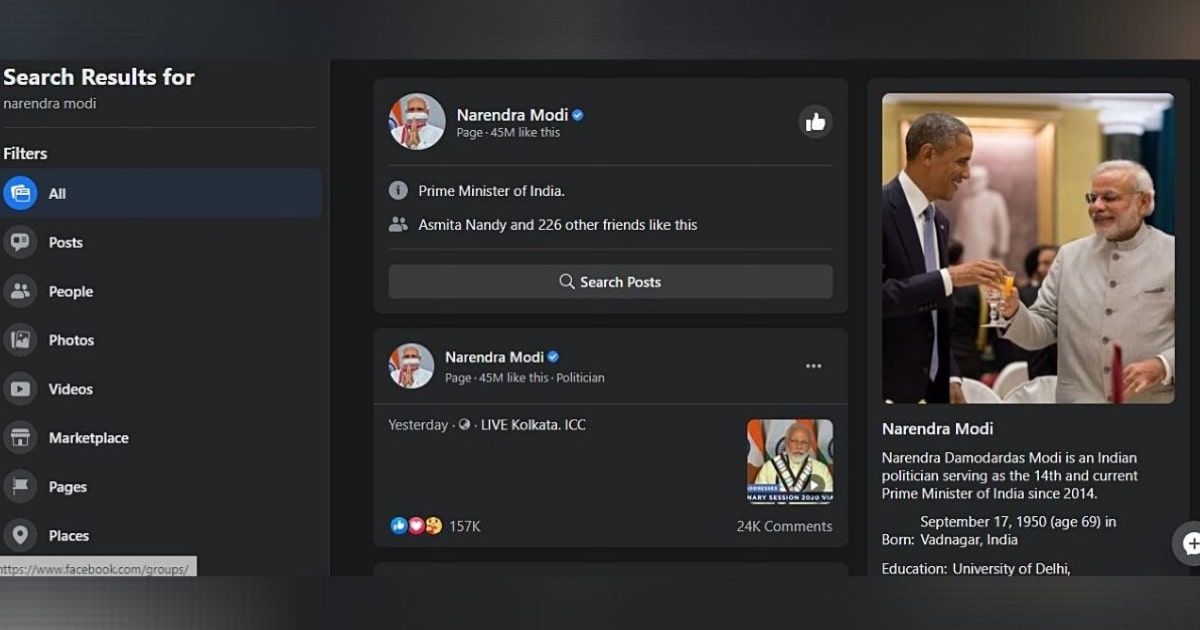This screenshot has height=630, width=1200.
Task: View the 24K Comments link
Action: [x=784, y=526]
